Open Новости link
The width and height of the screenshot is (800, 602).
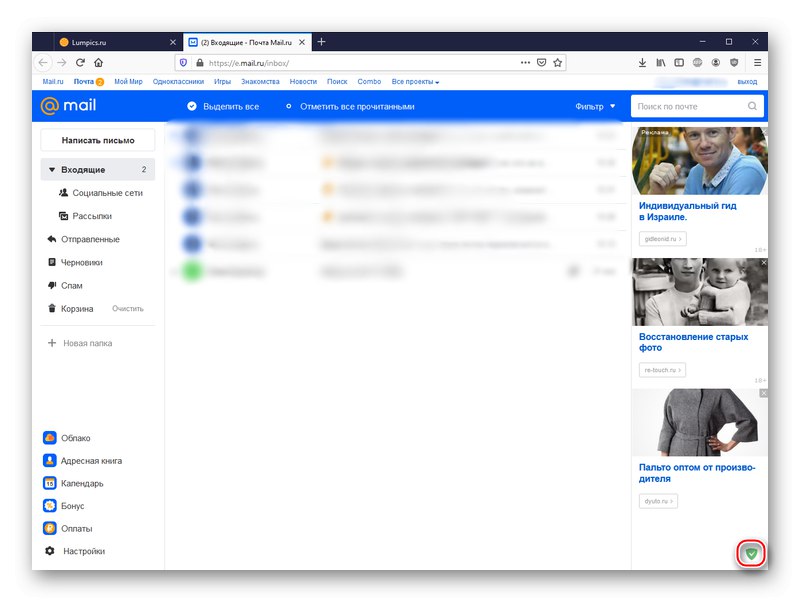[303, 82]
